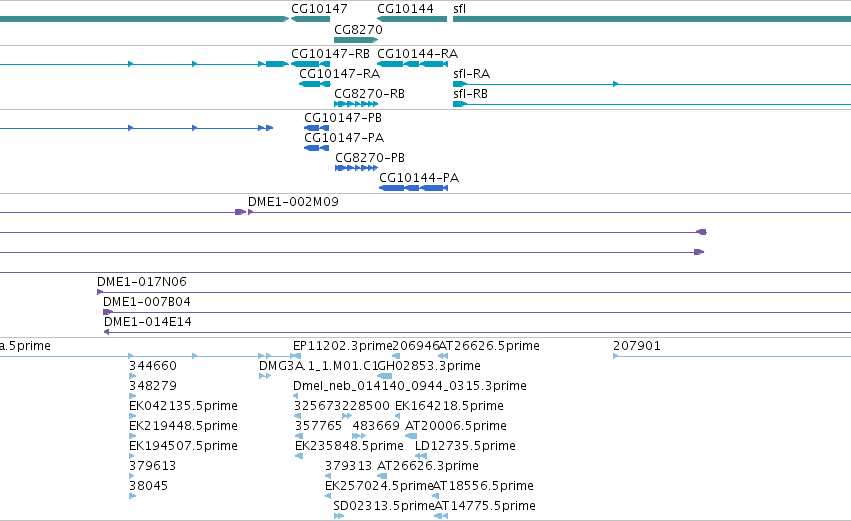
Task: Click the sfl-RB transcript label
Action: click(471, 94)
